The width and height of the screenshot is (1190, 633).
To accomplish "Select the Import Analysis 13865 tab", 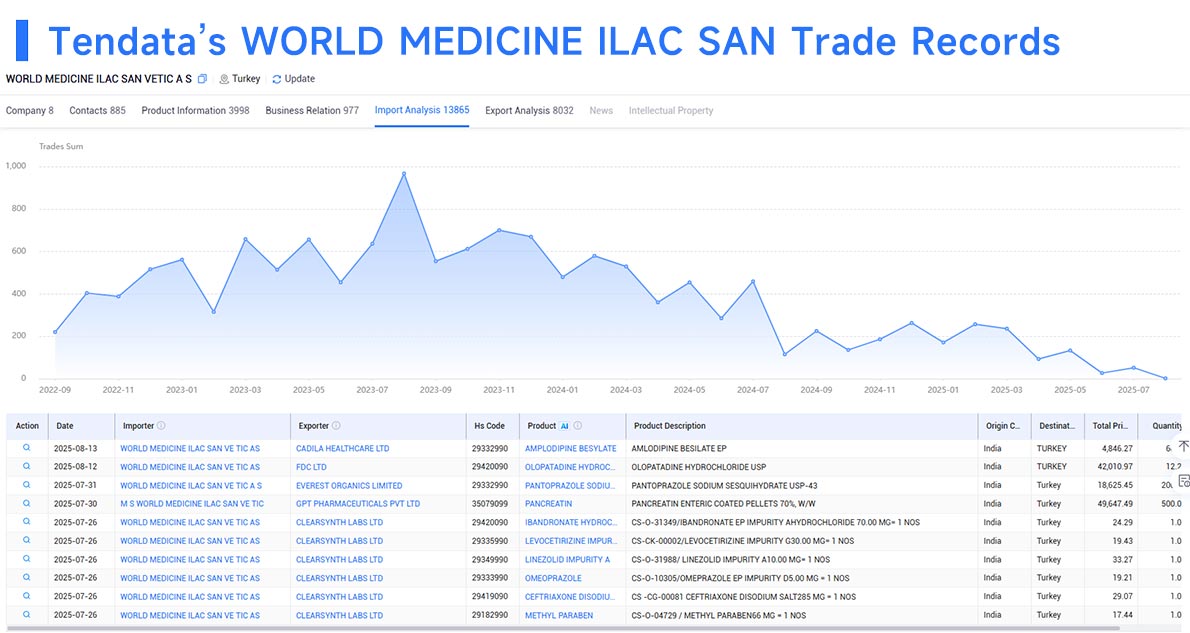I will [422, 110].
